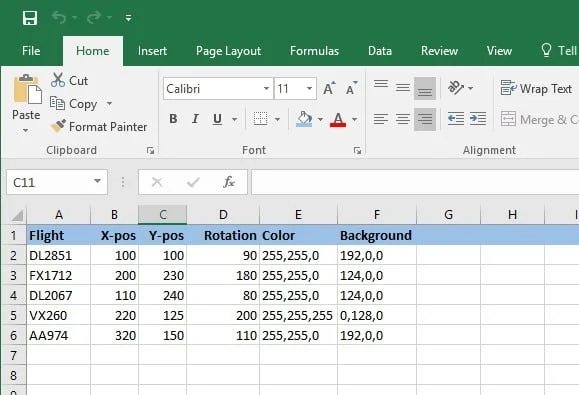Viewport: 579px width, 395px height.
Task: Click cell containing DL2851
Action: click(58, 255)
